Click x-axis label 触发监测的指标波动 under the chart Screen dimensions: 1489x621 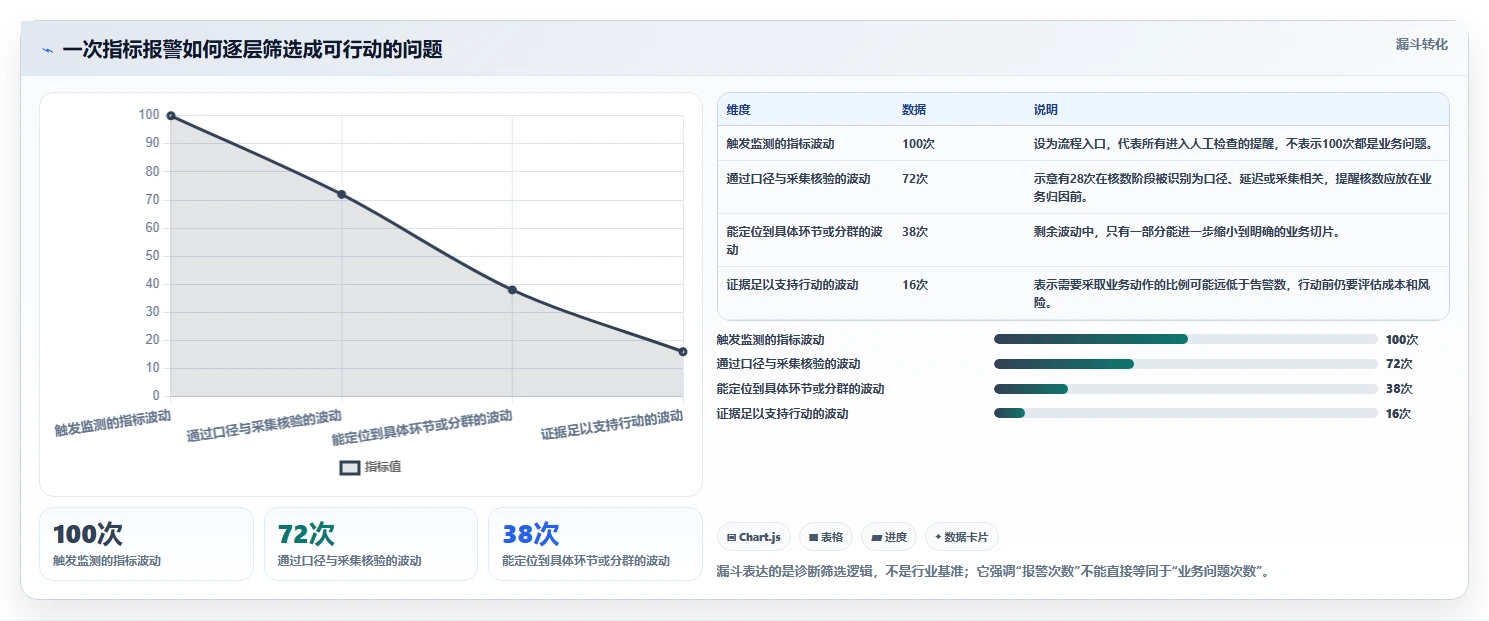click(x=113, y=423)
